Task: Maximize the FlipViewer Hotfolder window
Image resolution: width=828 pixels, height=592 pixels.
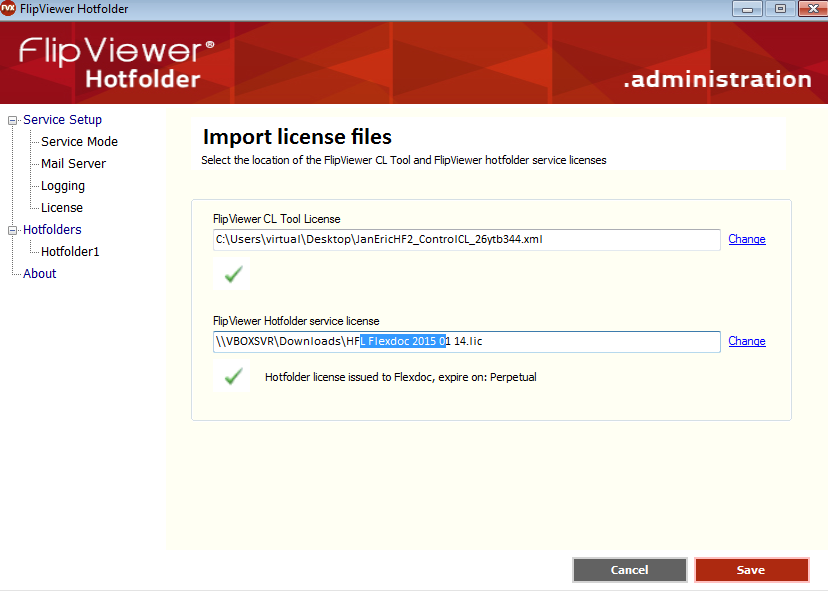Action: pyautogui.click(x=780, y=9)
